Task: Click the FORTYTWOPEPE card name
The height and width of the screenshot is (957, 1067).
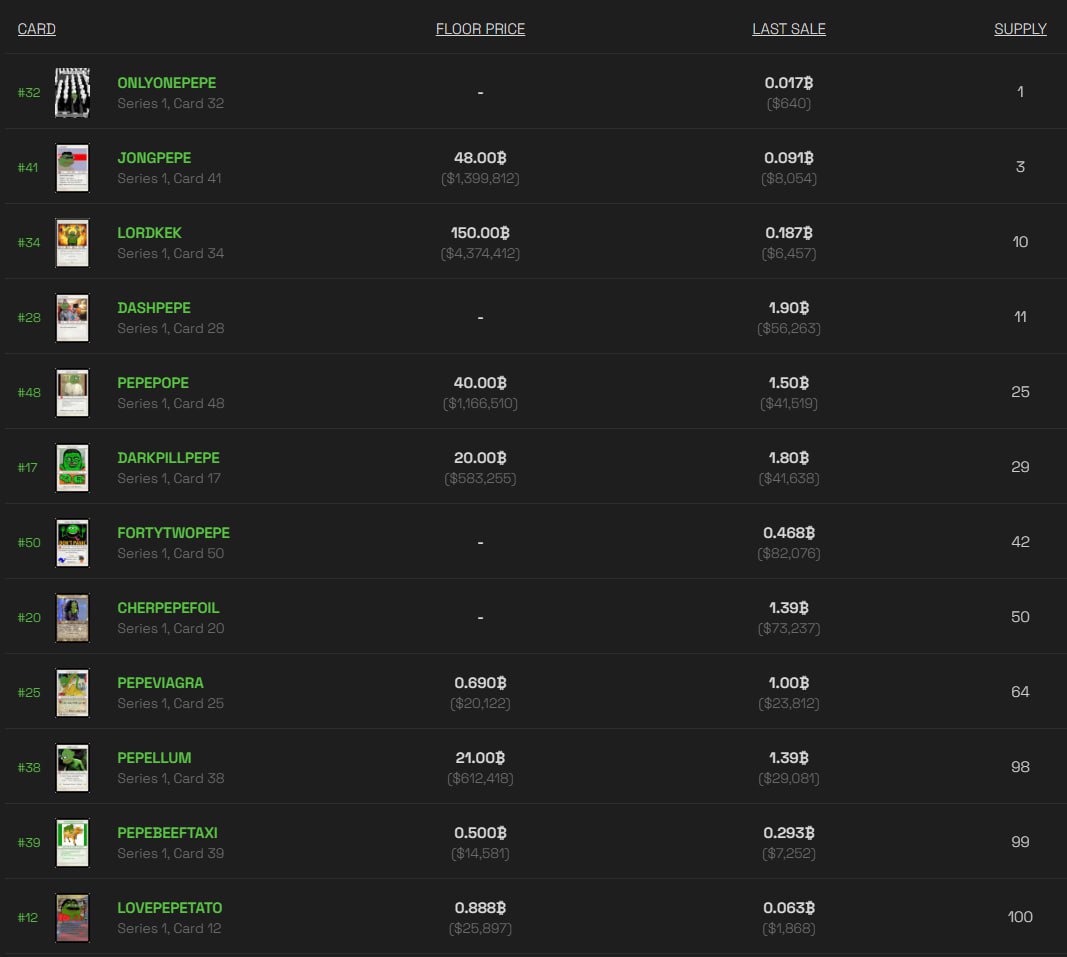Action: (x=174, y=533)
